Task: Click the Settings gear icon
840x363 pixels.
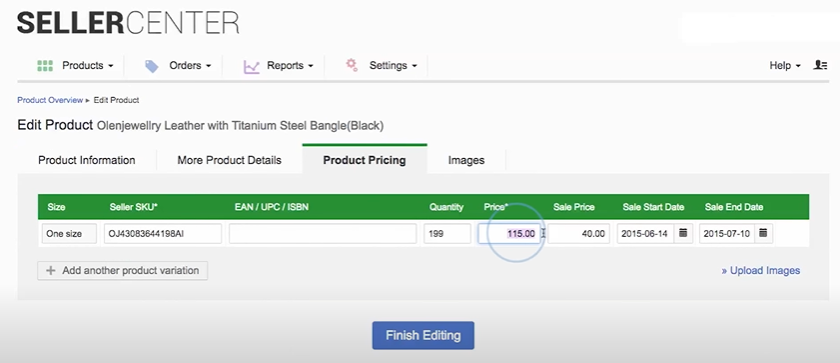Action: coord(351,65)
